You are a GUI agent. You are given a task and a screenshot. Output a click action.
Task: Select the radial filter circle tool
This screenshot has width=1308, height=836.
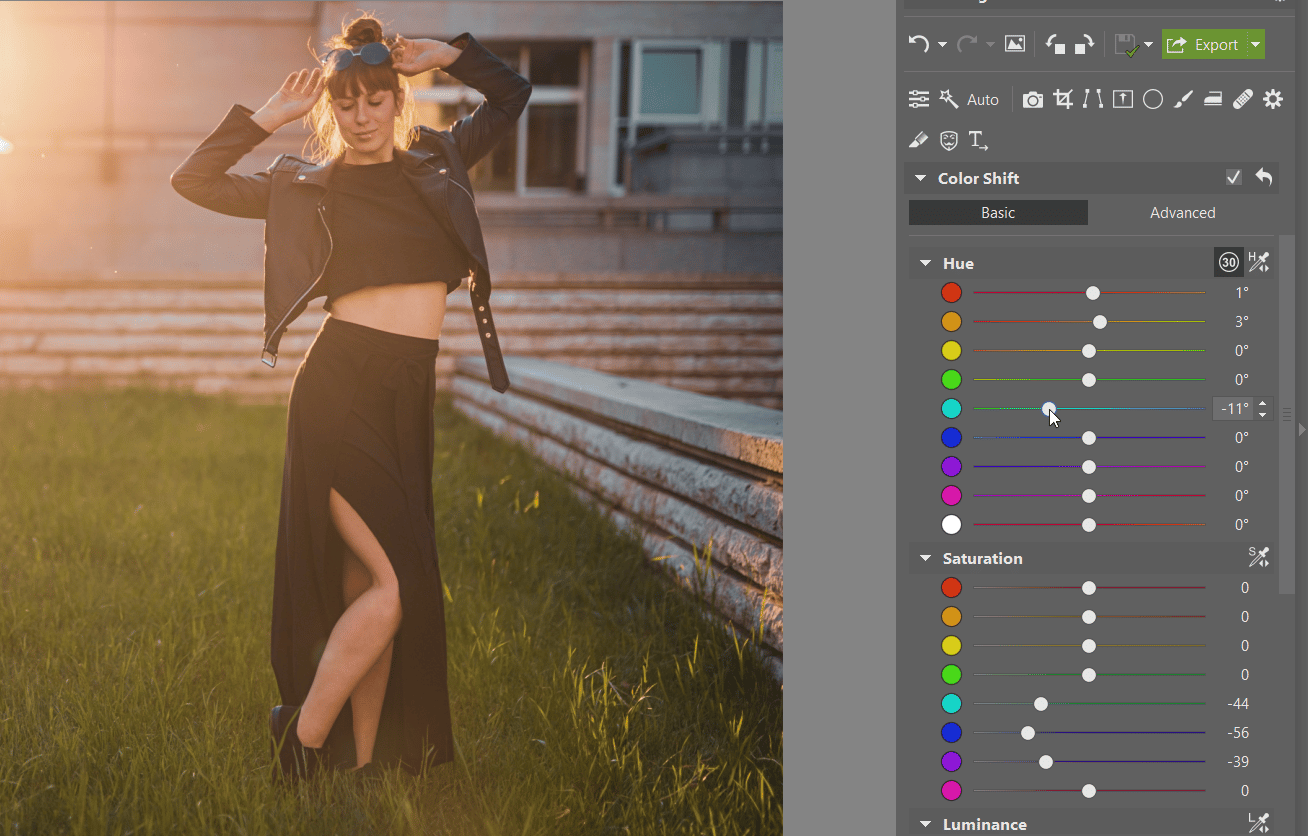click(1153, 99)
